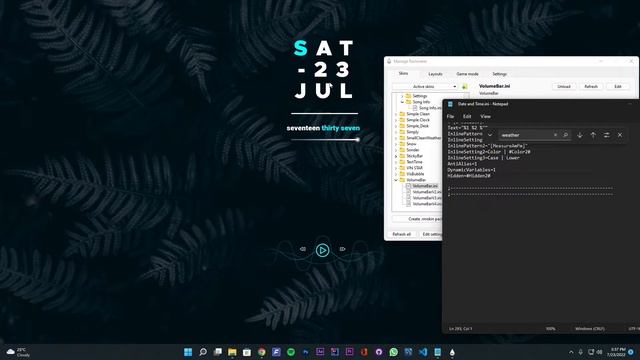The width and height of the screenshot is (640, 360).
Task: Close the Notepad find bar
Action: [620, 135]
